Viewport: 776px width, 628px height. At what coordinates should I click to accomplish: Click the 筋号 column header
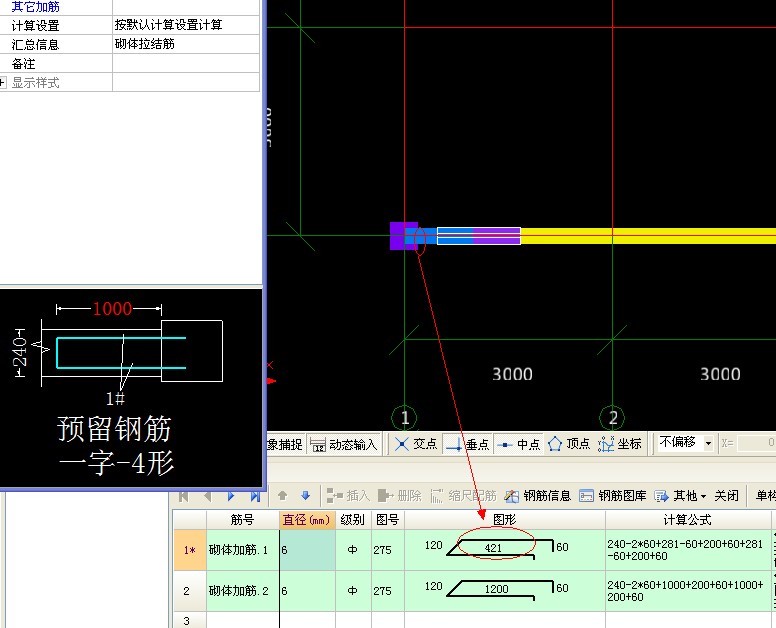(x=242, y=520)
